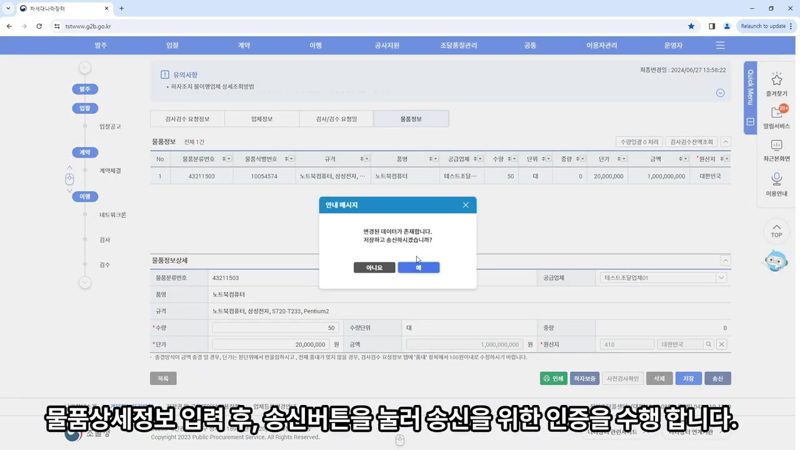Open the chatbot robot assistant
The image size is (800, 450).
tap(776, 261)
